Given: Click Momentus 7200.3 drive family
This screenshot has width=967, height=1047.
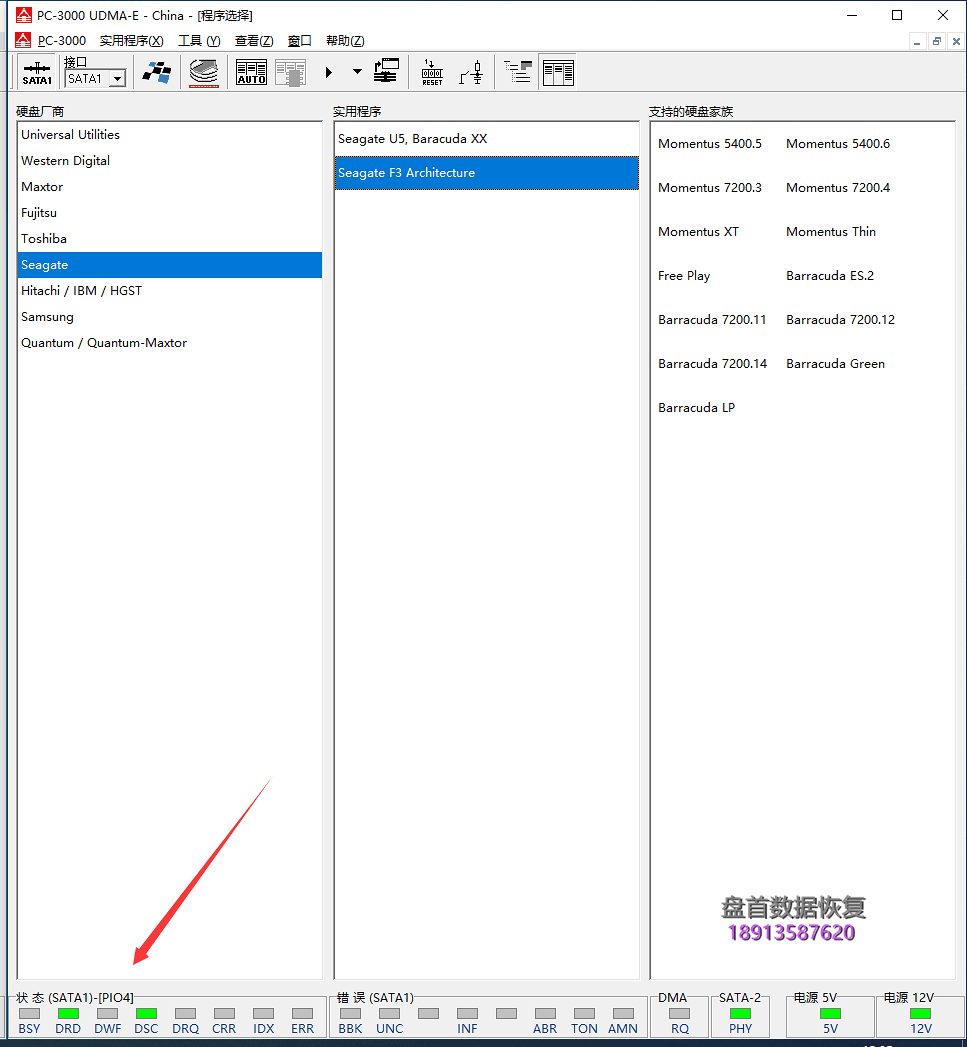Looking at the screenshot, I should (710, 188).
